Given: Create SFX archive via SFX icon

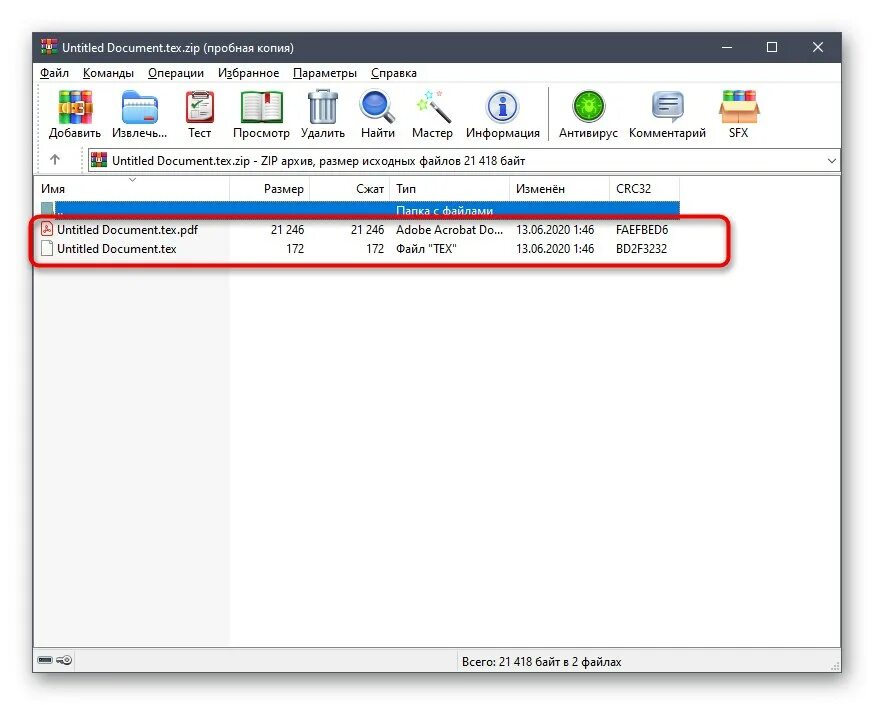Looking at the screenshot, I should pyautogui.click(x=739, y=108).
